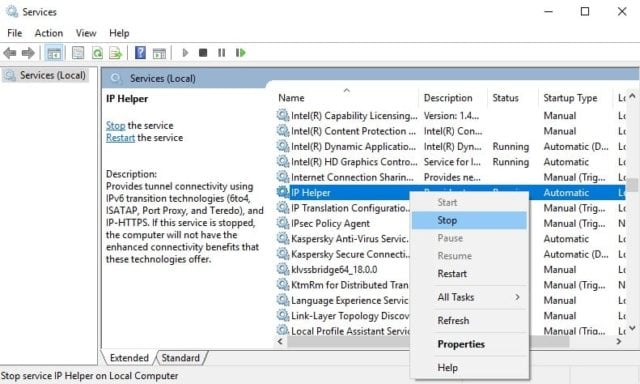This screenshot has width=640, height=384.
Task: Click the Services app title bar icon
Action: pyautogui.click(x=12, y=11)
